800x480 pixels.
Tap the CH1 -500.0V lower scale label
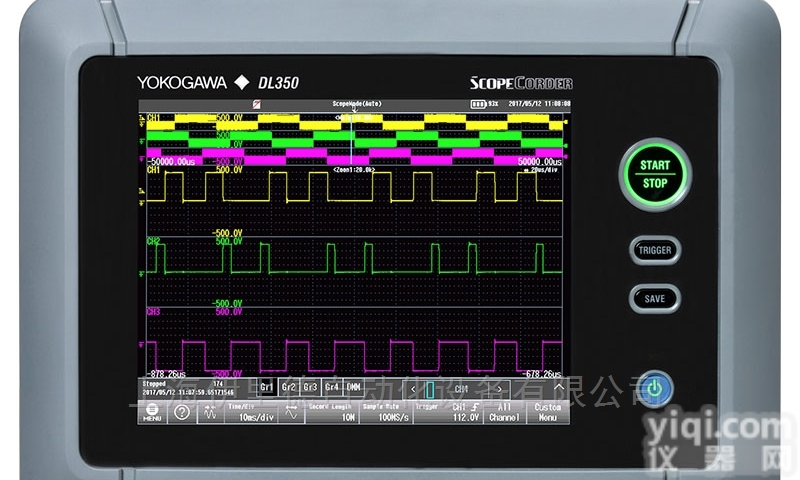[227, 233]
